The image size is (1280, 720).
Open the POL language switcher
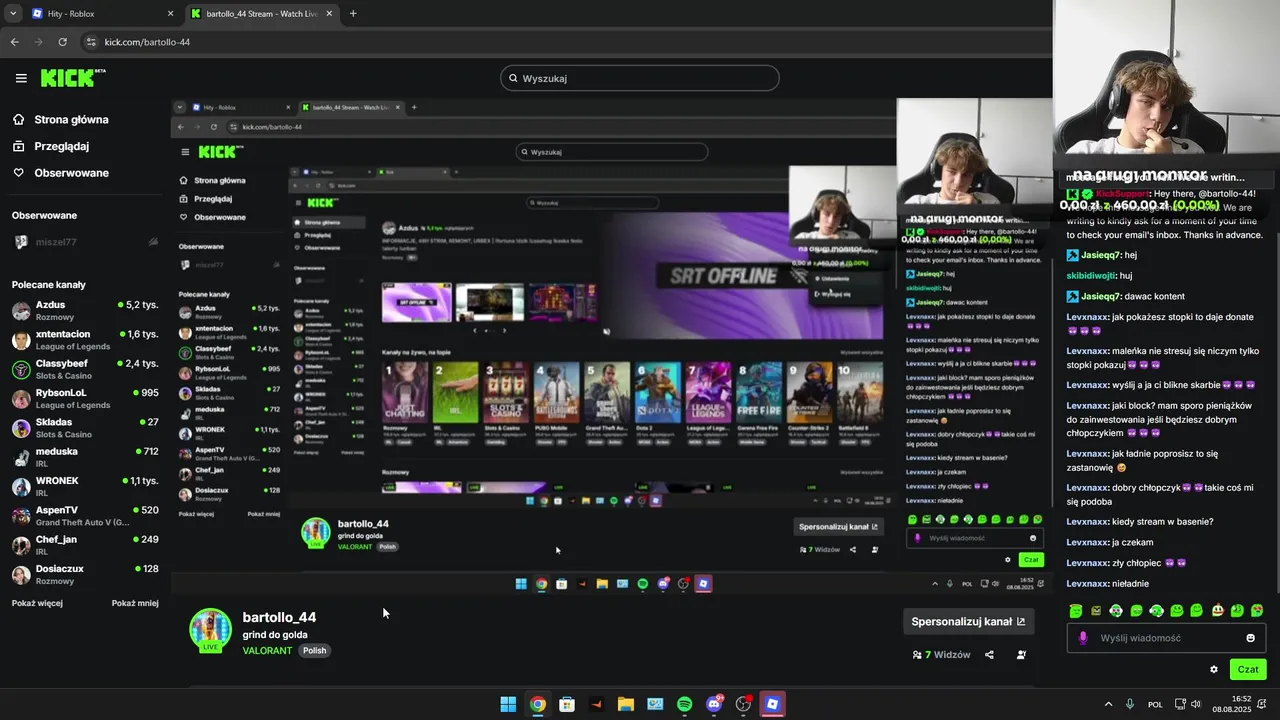1155,704
